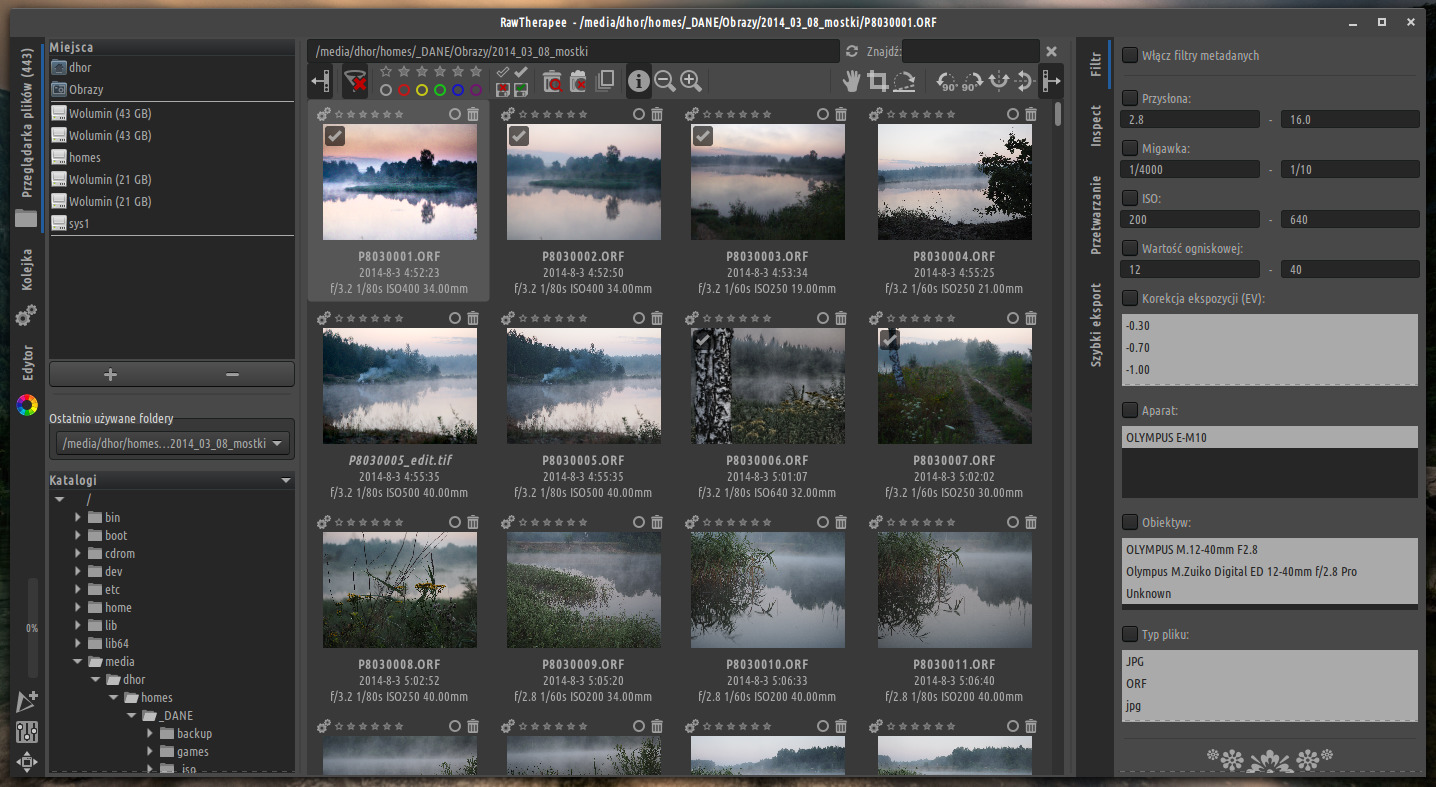Collapse the media folder in the tree
Viewport: 1436px width, 787px height.
(78, 662)
